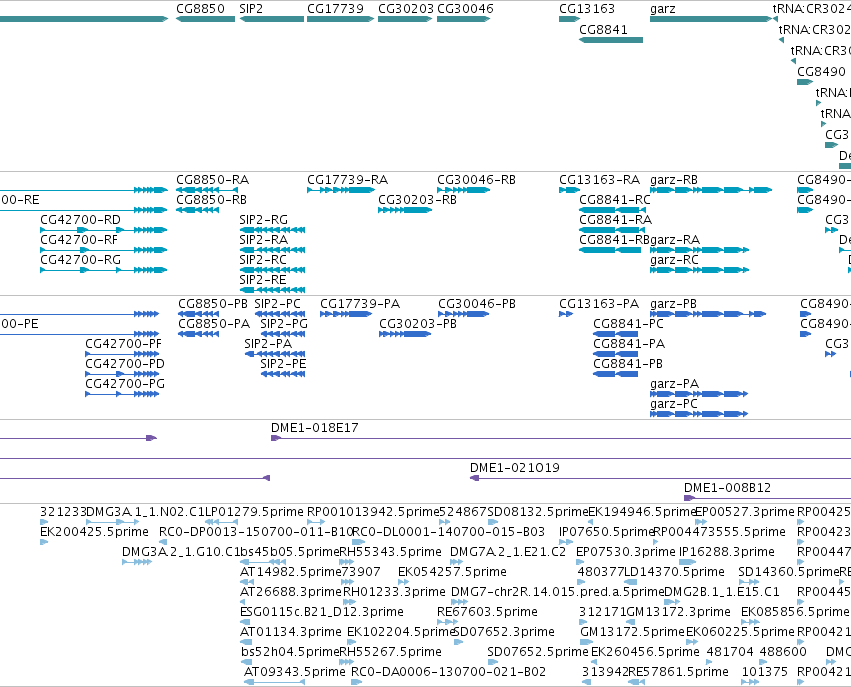
Task: Click the DME1-008B12 clone start
Action: point(689,498)
